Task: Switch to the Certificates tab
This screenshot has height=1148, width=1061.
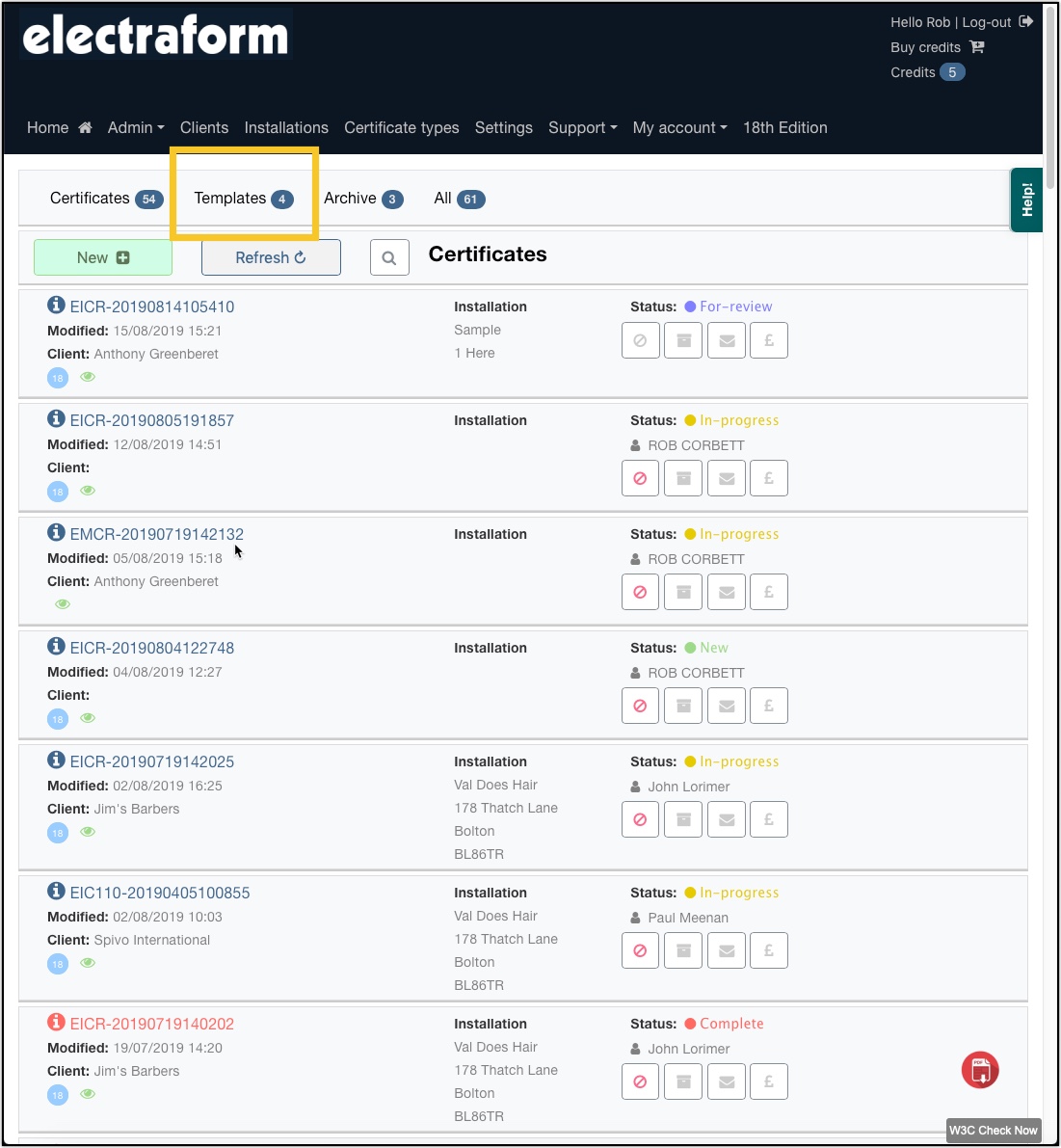Action: point(107,199)
